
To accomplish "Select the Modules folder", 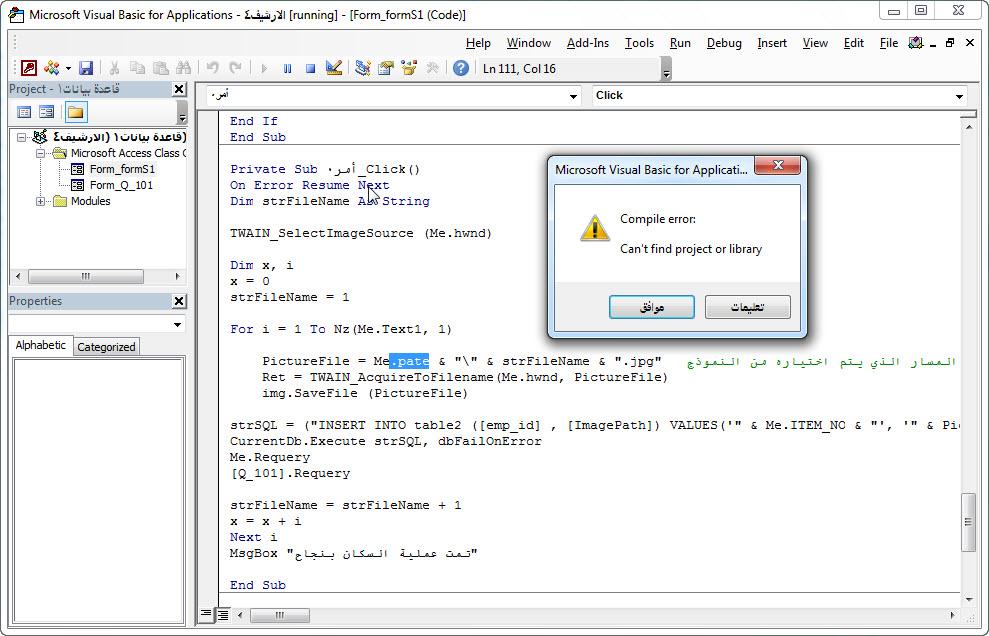I will coord(90,201).
